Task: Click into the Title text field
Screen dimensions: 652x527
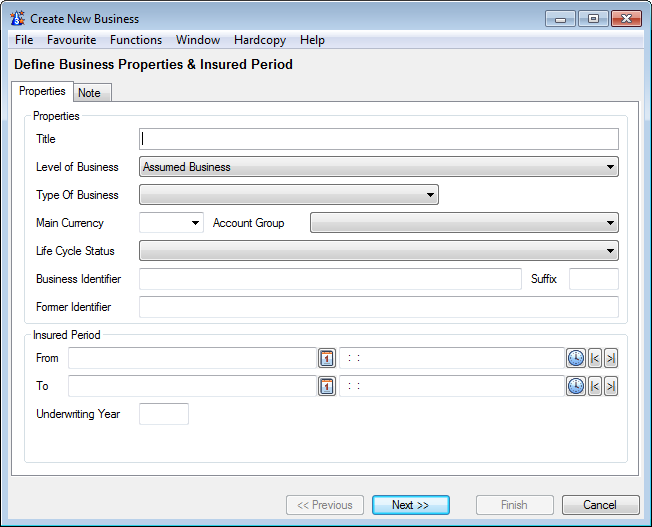Action: (379, 139)
